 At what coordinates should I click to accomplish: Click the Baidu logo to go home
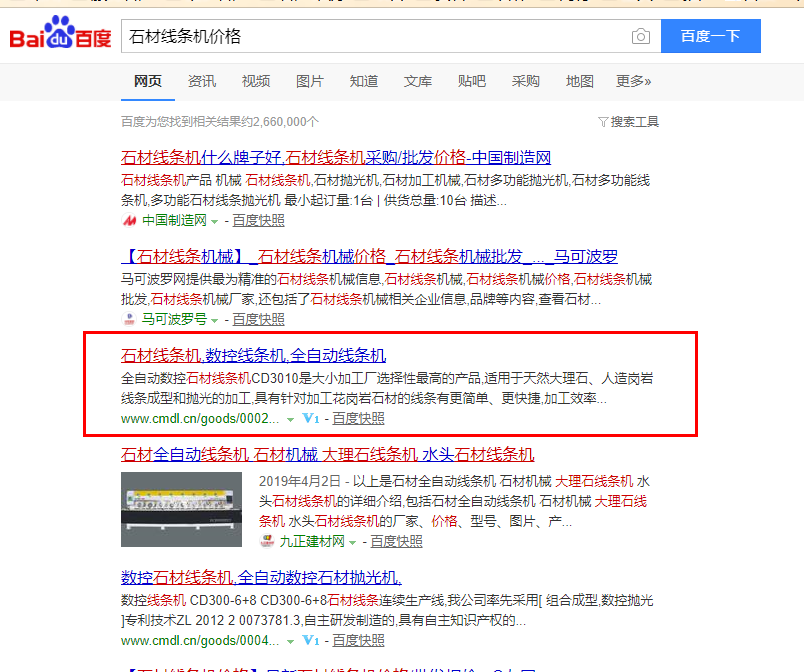[60, 36]
